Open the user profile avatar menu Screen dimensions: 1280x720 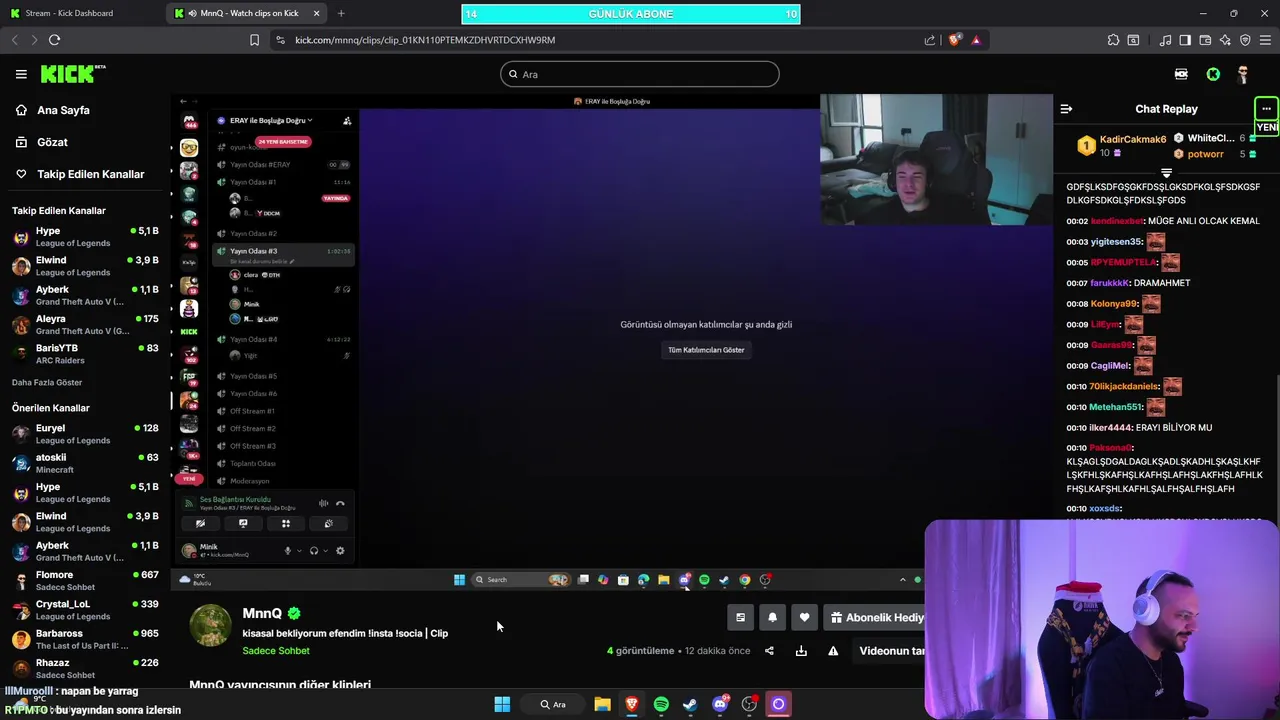tap(1243, 74)
